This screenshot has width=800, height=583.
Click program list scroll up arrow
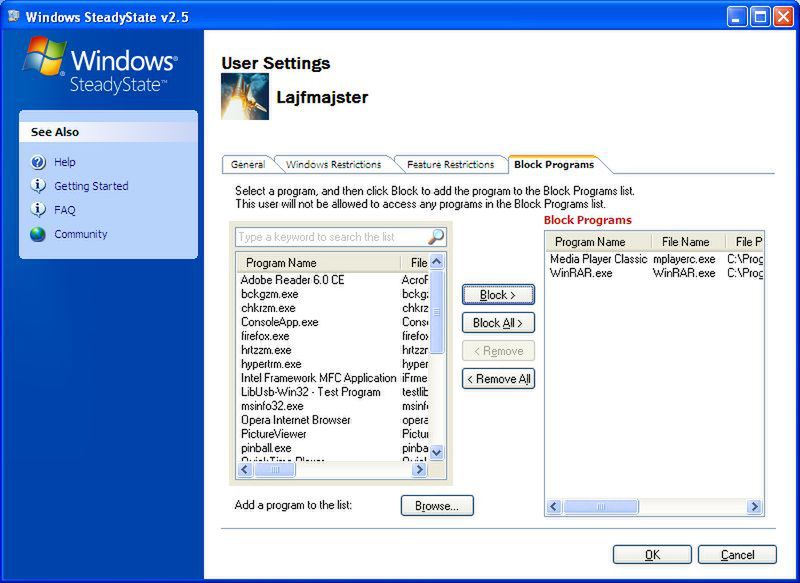coord(437,262)
